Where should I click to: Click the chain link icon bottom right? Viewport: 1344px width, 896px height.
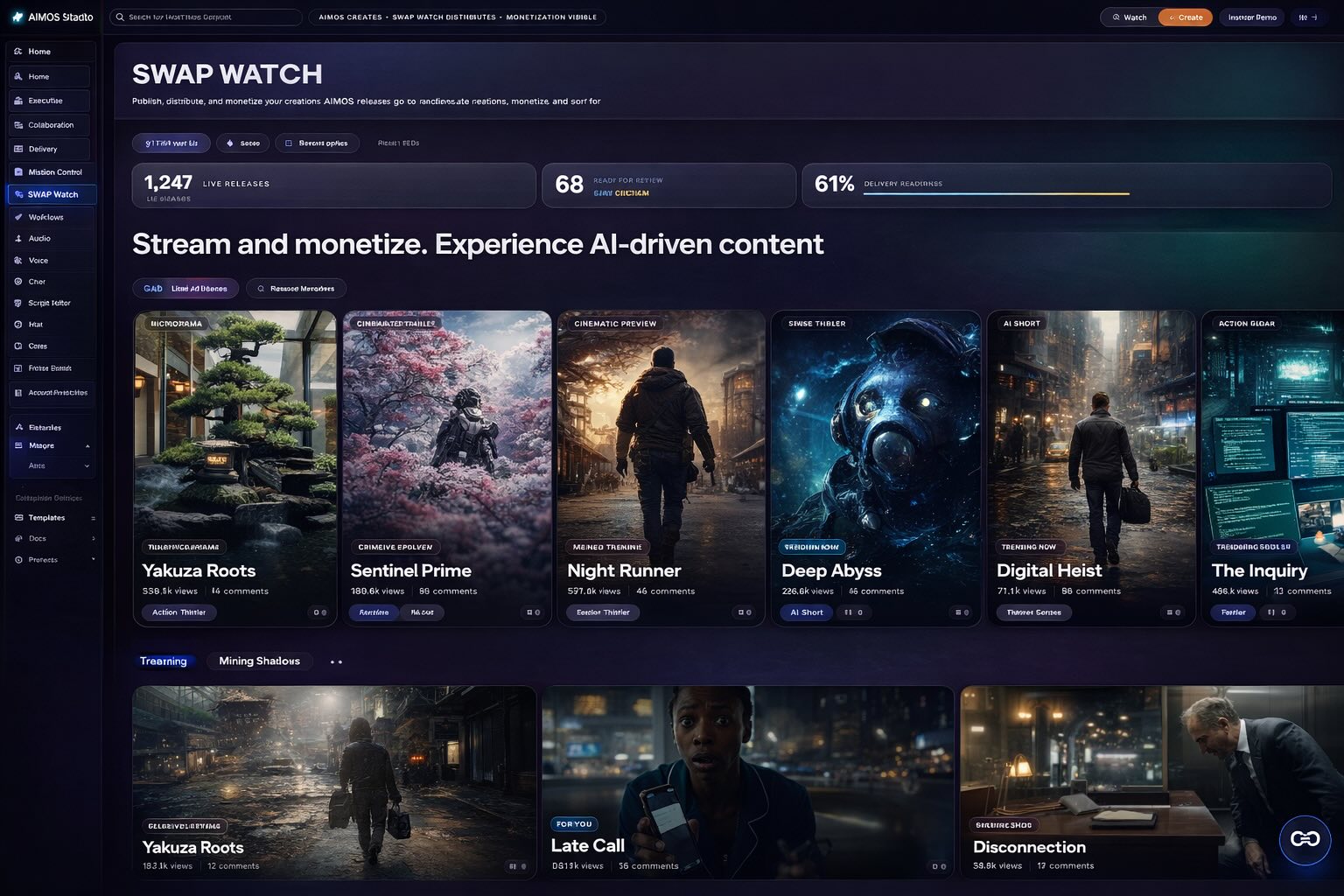[1305, 839]
